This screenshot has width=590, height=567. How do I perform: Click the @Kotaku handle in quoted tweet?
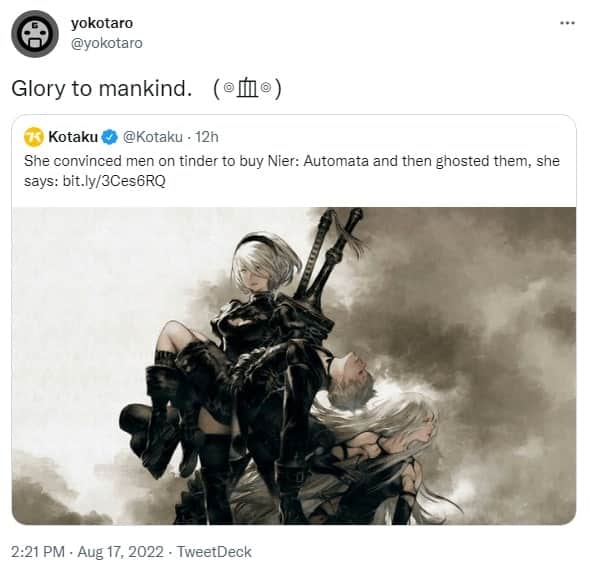[153, 137]
